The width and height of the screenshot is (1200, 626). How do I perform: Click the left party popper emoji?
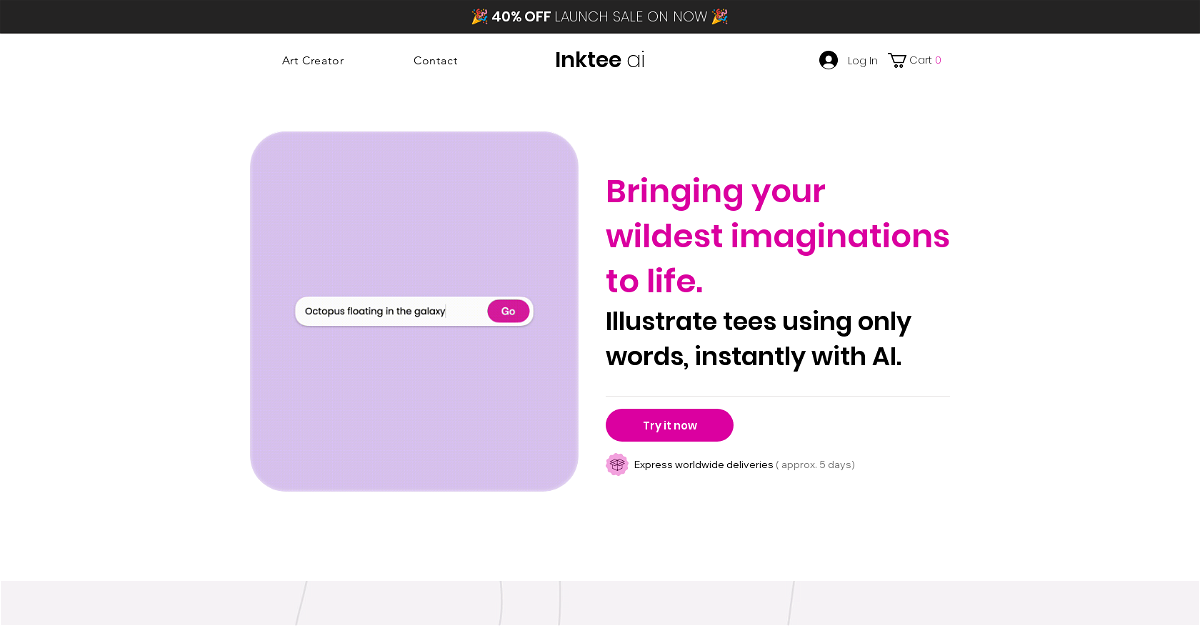pos(480,17)
